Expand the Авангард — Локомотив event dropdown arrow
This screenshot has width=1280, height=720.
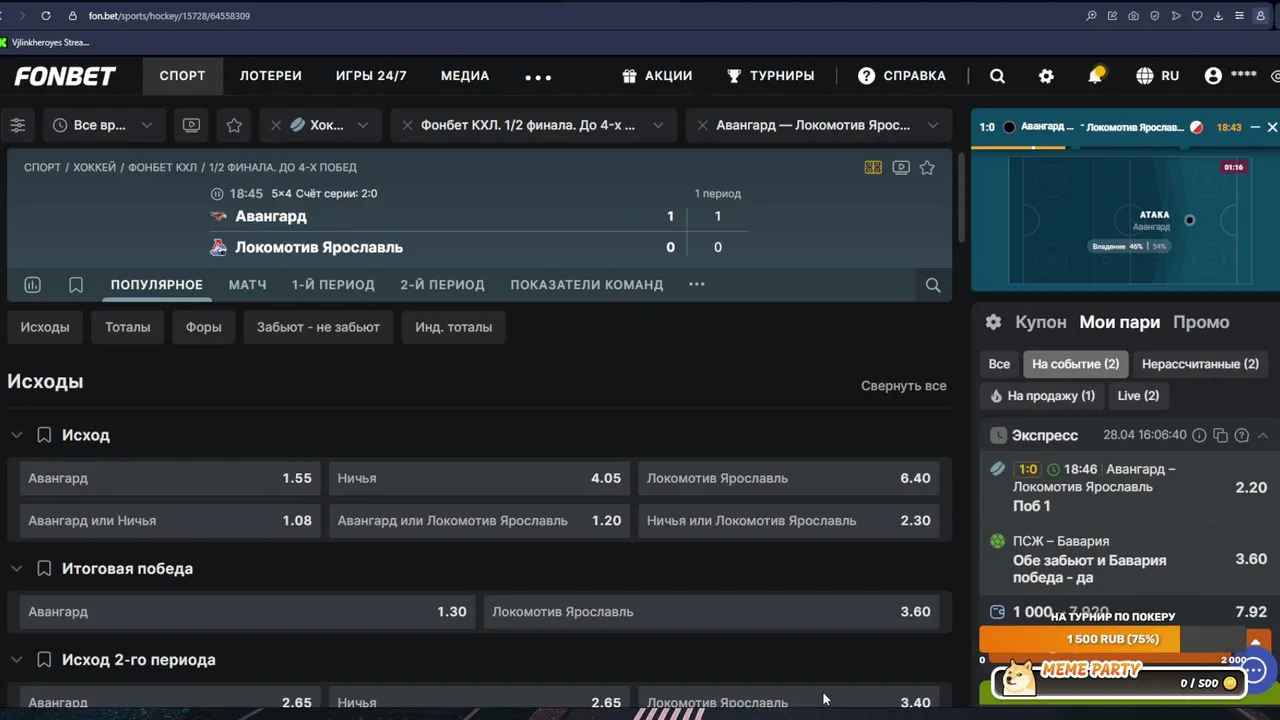(x=932, y=125)
